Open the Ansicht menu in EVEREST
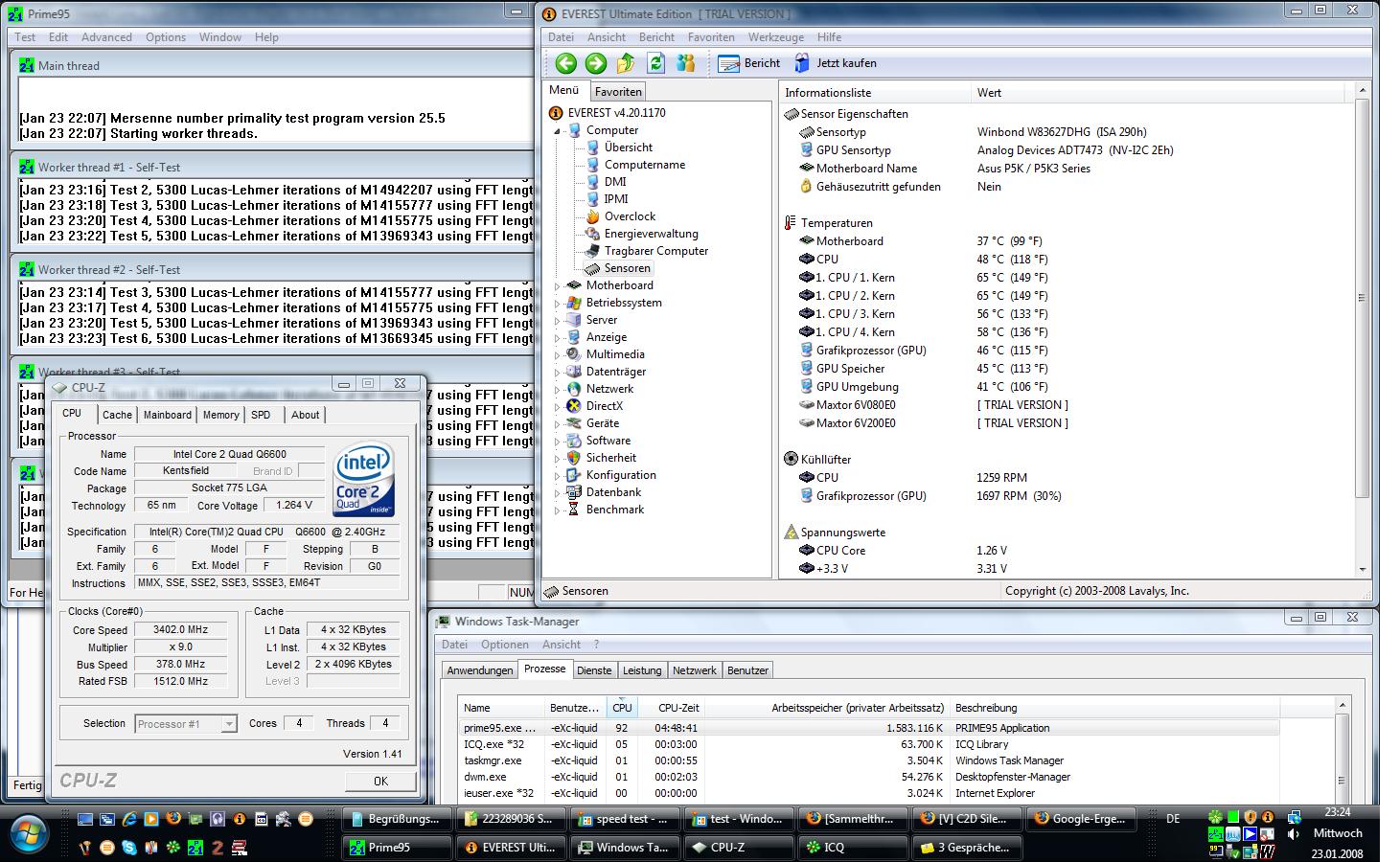Image resolution: width=1400 pixels, height=862 pixels. pyautogui.click(x=607, y=37)
